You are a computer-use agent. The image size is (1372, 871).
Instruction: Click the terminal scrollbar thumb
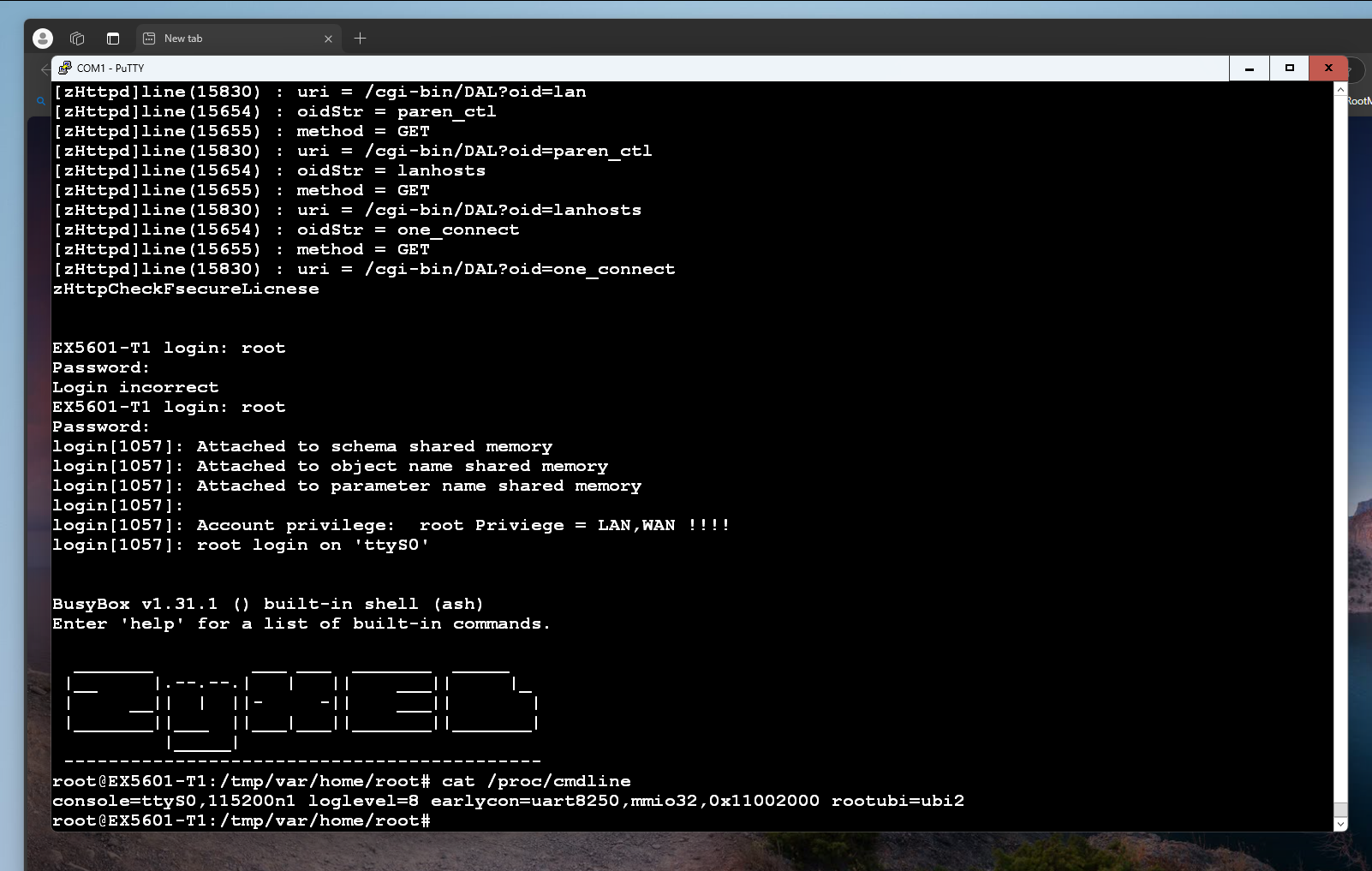pos(1340,809)
